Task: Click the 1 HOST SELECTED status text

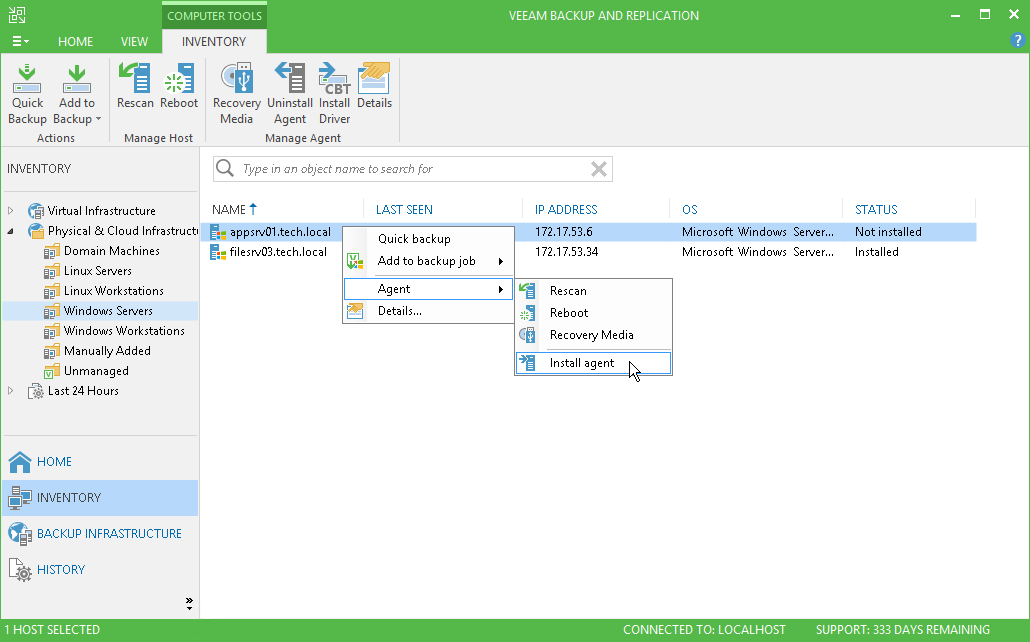Action: [x=53, y=630]
